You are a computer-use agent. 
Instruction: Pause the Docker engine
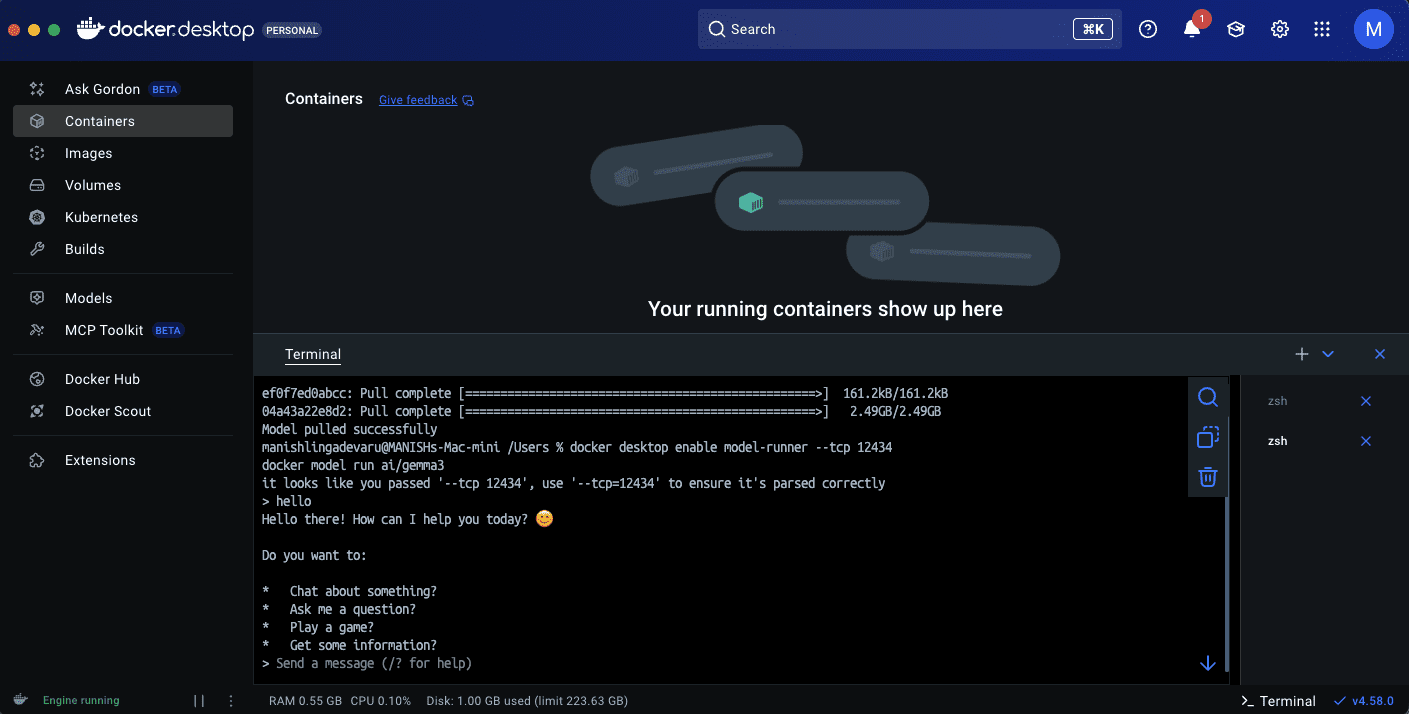pos(199,701)
